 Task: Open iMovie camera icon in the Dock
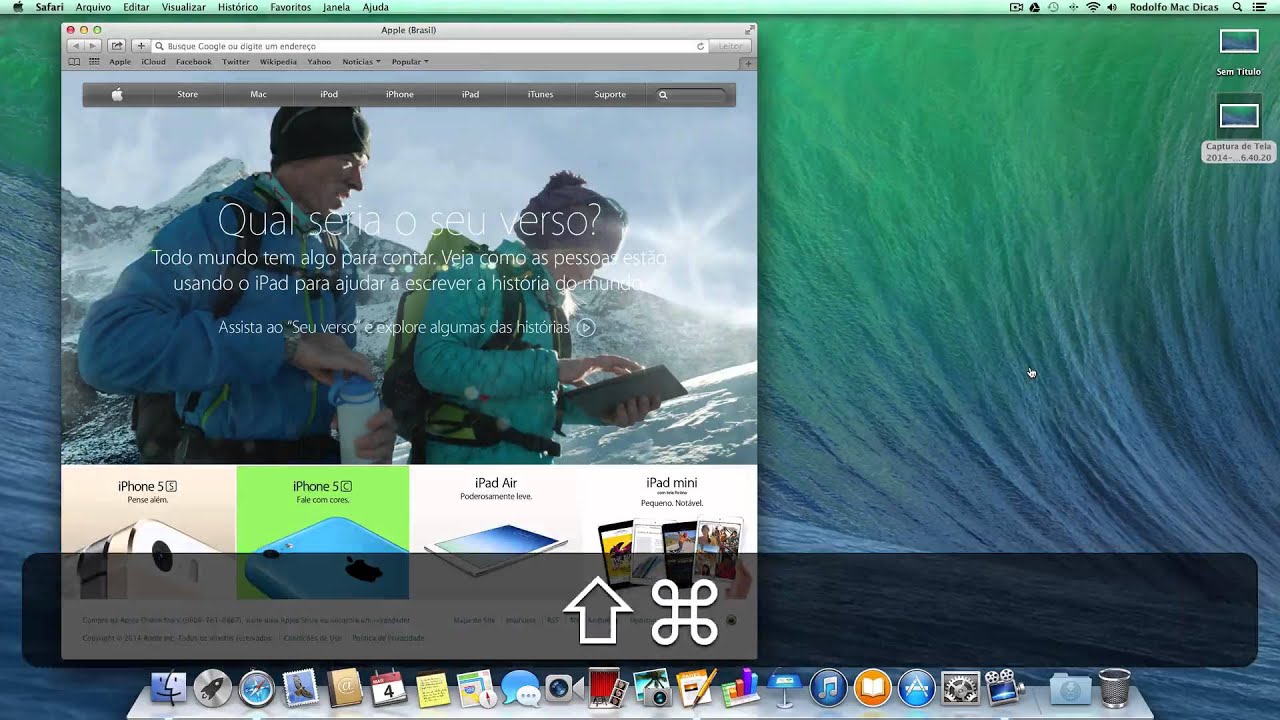pyautogui.click(x=1005, y=688)
